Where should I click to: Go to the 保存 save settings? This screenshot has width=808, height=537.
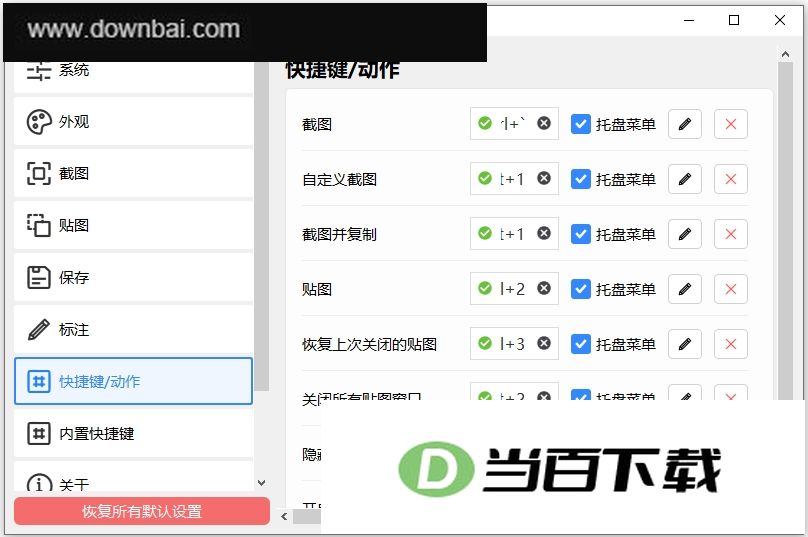click(x=133, y=278)
